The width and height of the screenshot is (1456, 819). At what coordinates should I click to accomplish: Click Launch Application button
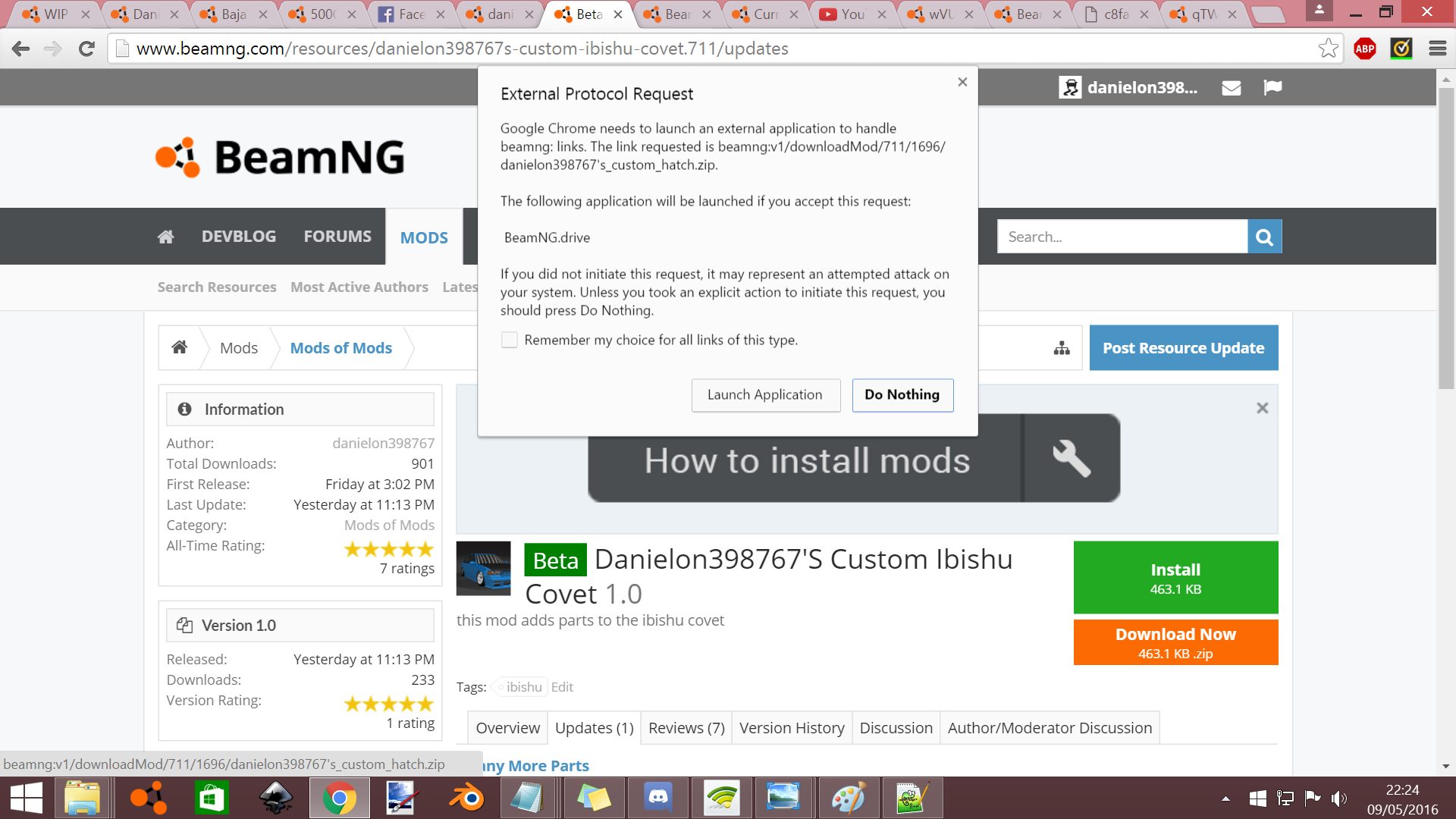[x=765, y=395]
